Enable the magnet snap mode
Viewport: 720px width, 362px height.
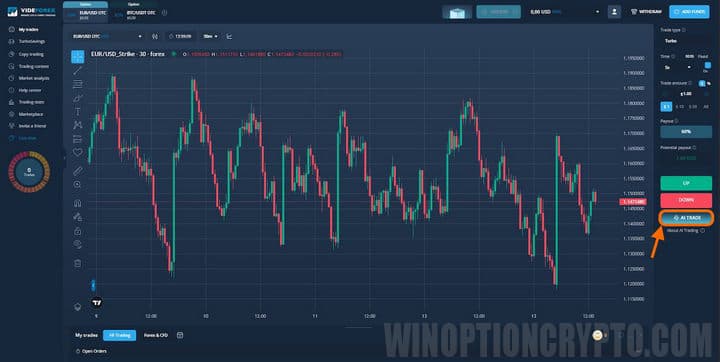[78, 203]
